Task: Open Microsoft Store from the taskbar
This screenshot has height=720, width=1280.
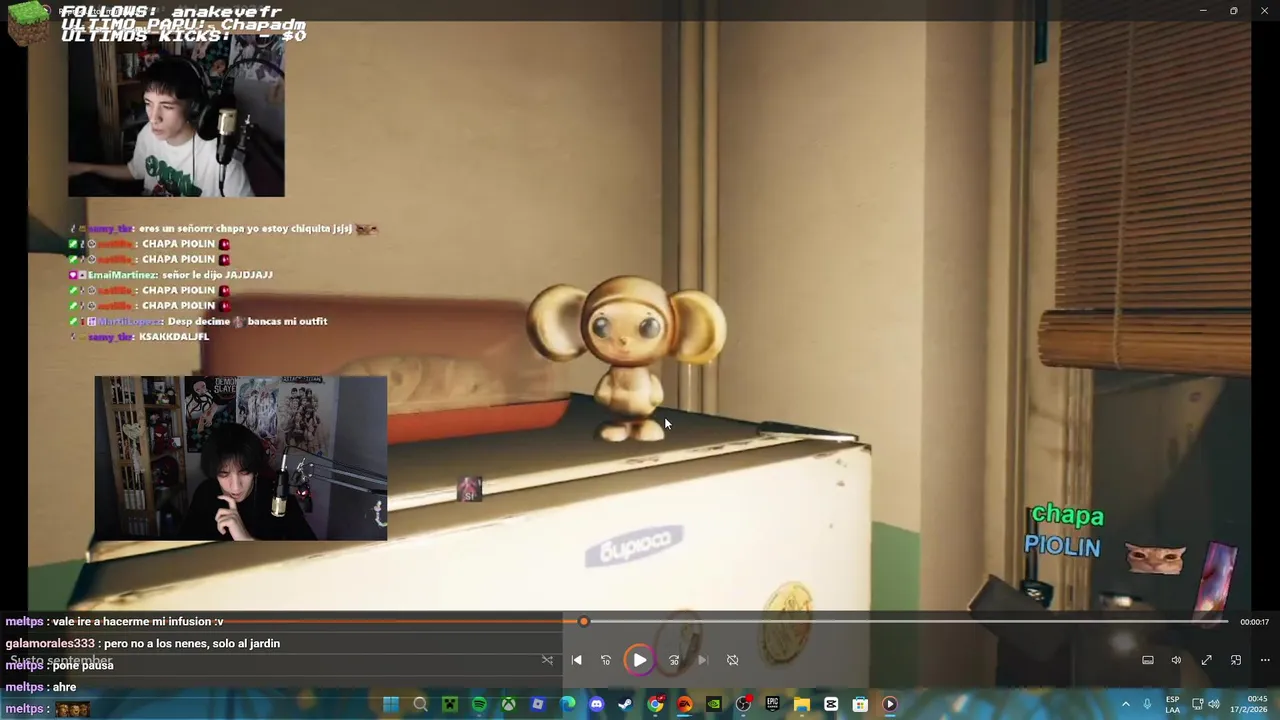Action: point(860,704)
